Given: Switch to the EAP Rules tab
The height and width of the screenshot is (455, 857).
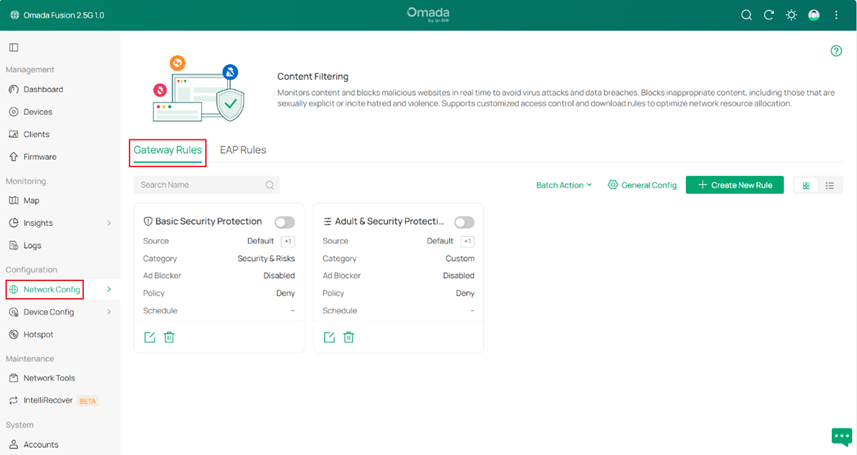Looking at the screenshot, I should (x=243, y=150).
